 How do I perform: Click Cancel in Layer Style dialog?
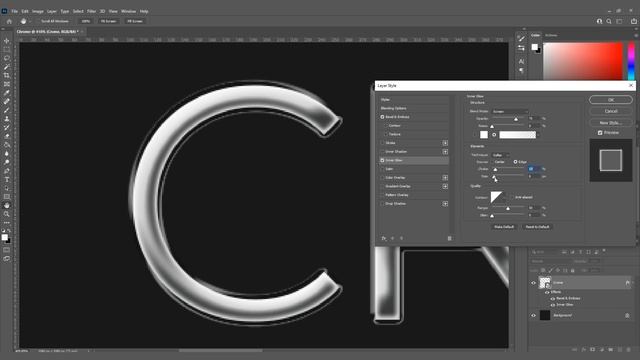pyautogui.click(x=611, y=111)
